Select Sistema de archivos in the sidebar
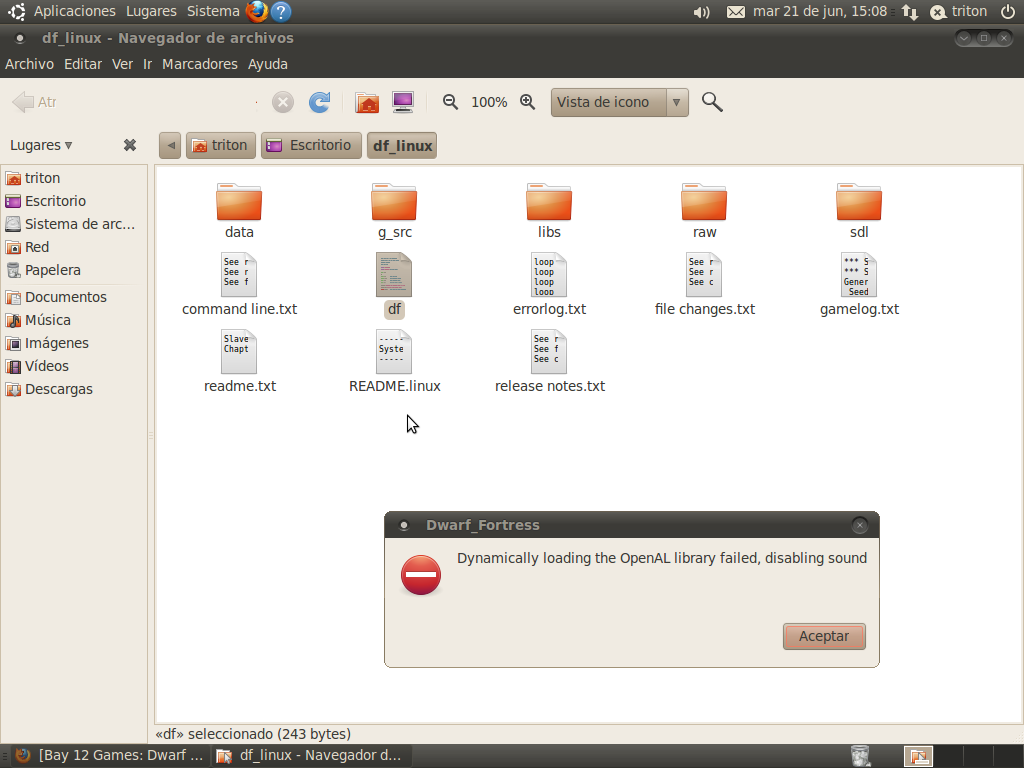The width and height of the screenshot is (1024, 768). coord(74,224)
